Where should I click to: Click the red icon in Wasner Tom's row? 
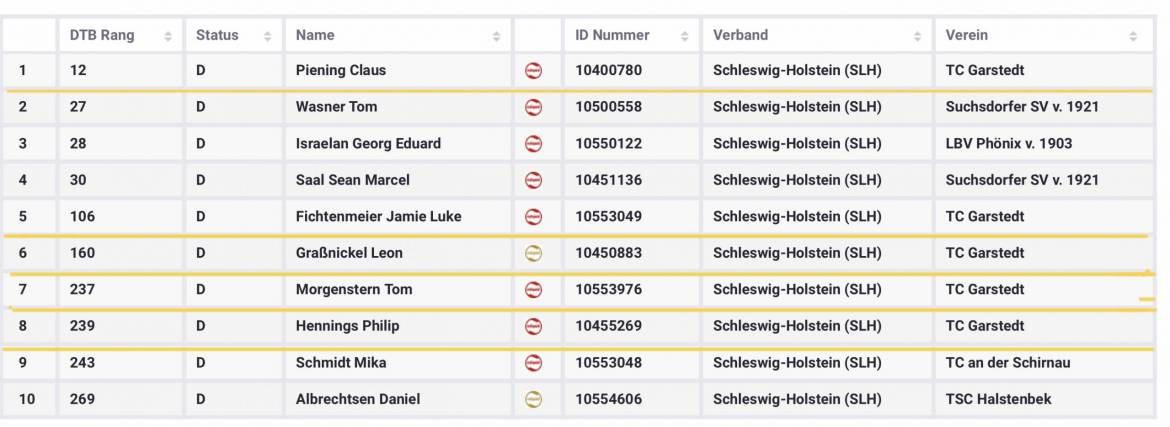[534, 107]
